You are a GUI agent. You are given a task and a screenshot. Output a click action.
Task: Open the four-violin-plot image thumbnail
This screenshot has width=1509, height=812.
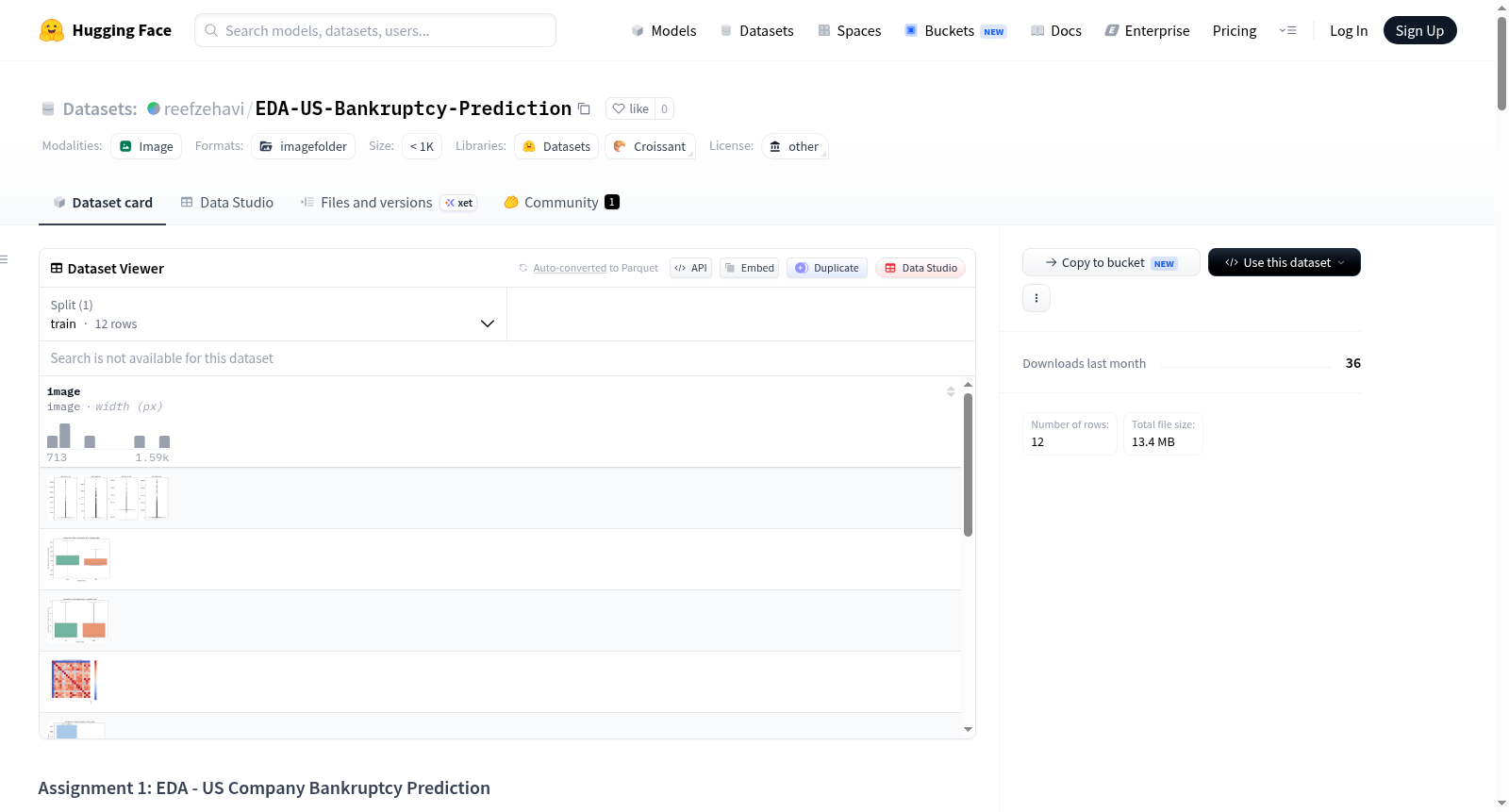pyautogui.click(x=108, y=498)
